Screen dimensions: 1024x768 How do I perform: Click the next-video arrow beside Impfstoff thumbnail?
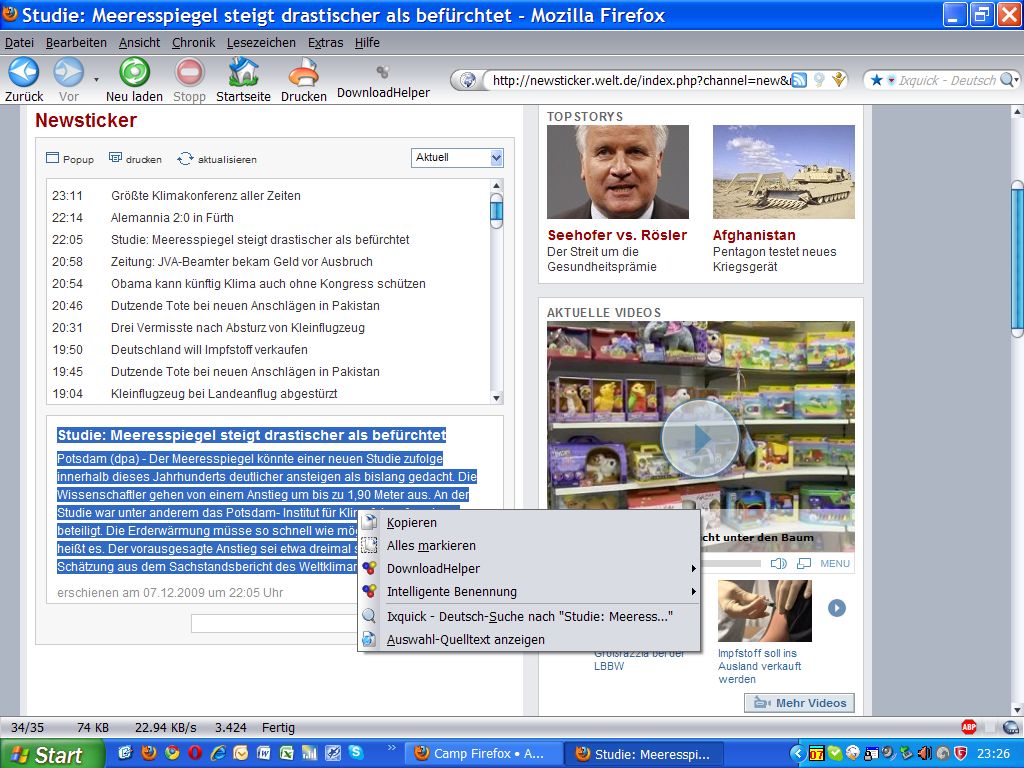(x=837, y=608)
